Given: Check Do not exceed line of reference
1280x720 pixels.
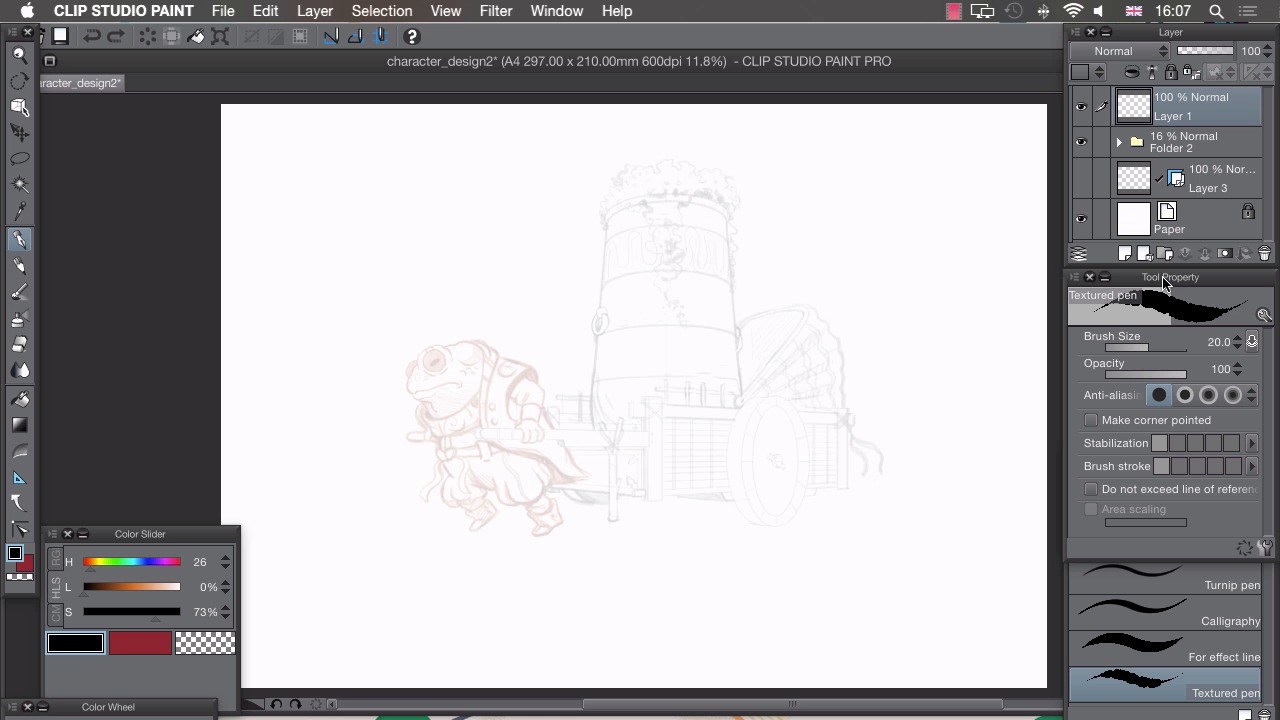Looking at the screenshot, I should tap(1091, 489).
